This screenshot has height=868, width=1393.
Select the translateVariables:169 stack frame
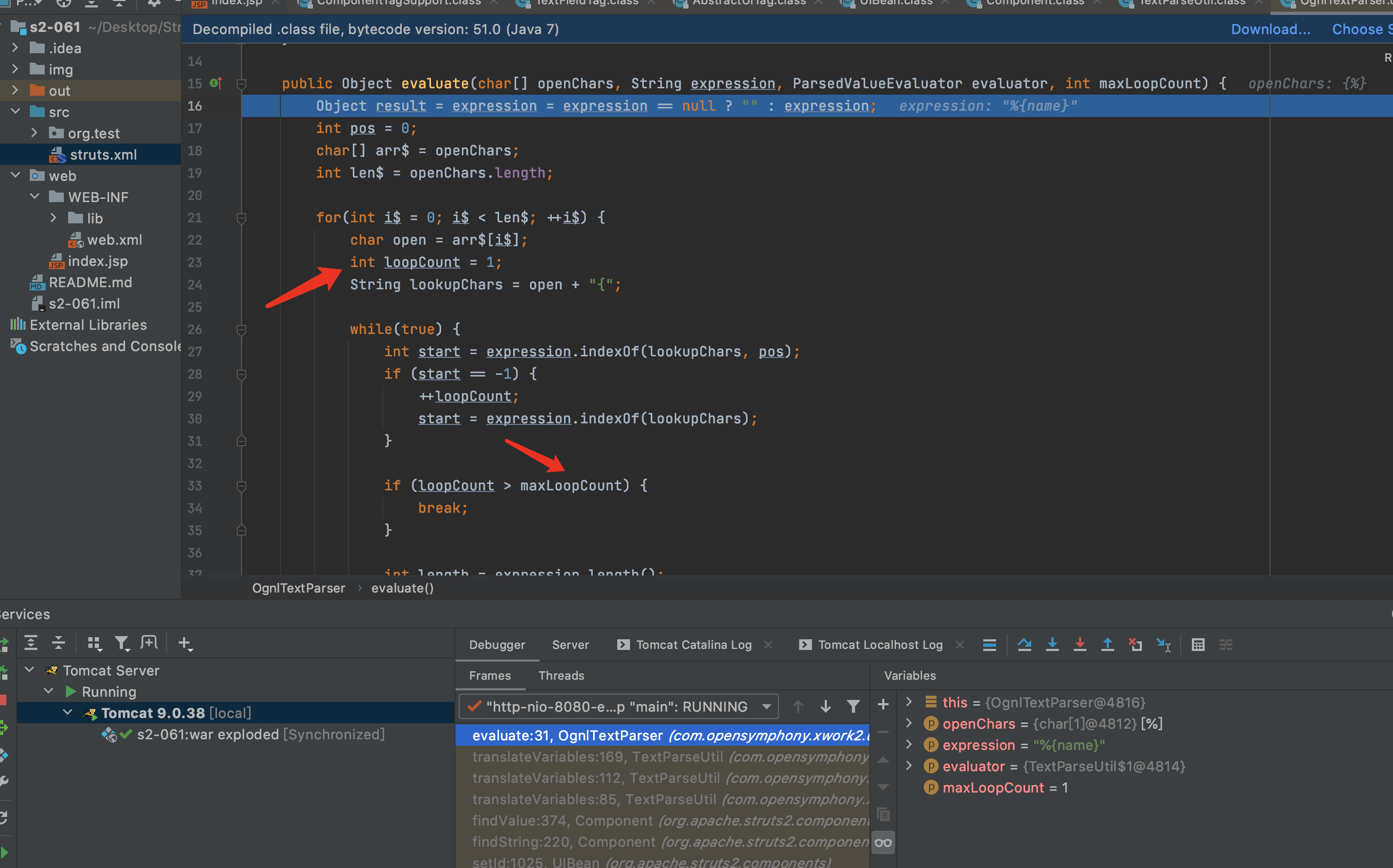662,757
